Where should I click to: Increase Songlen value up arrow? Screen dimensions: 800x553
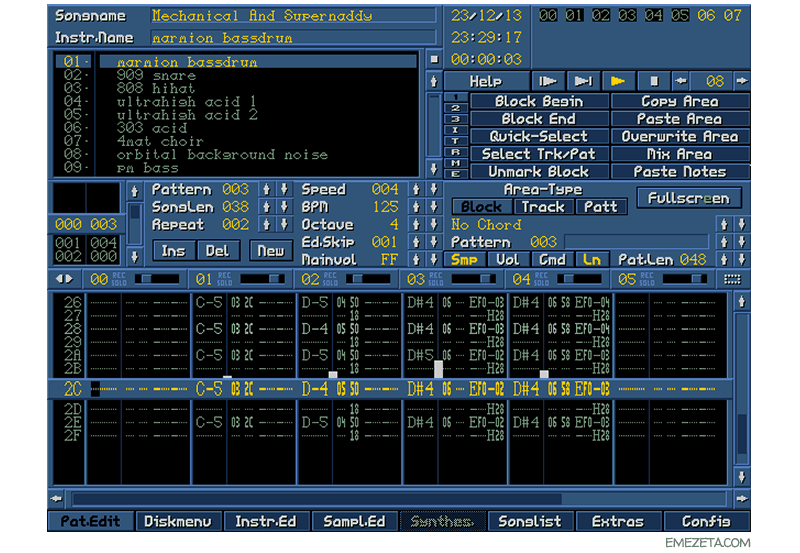[266, 207]
